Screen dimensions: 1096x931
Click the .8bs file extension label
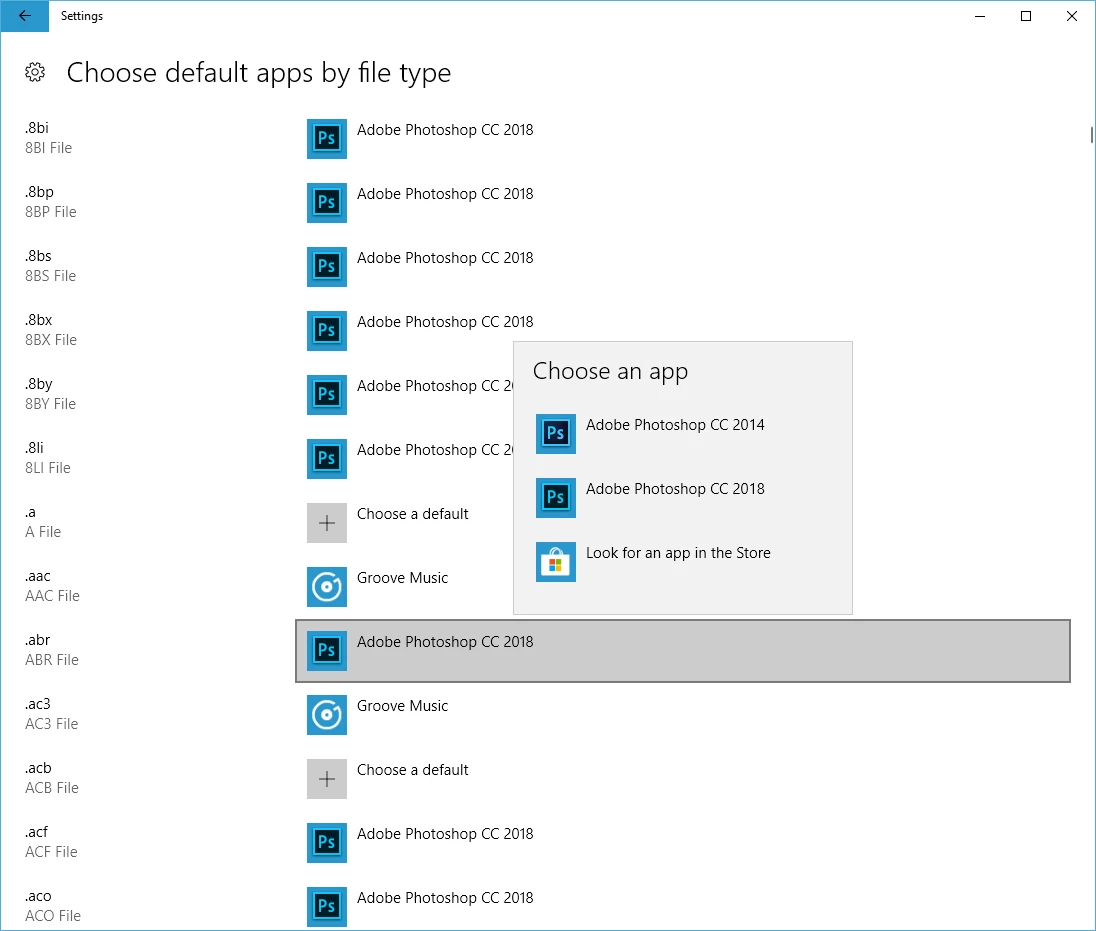pyautogui.click(x=38, y=256)
